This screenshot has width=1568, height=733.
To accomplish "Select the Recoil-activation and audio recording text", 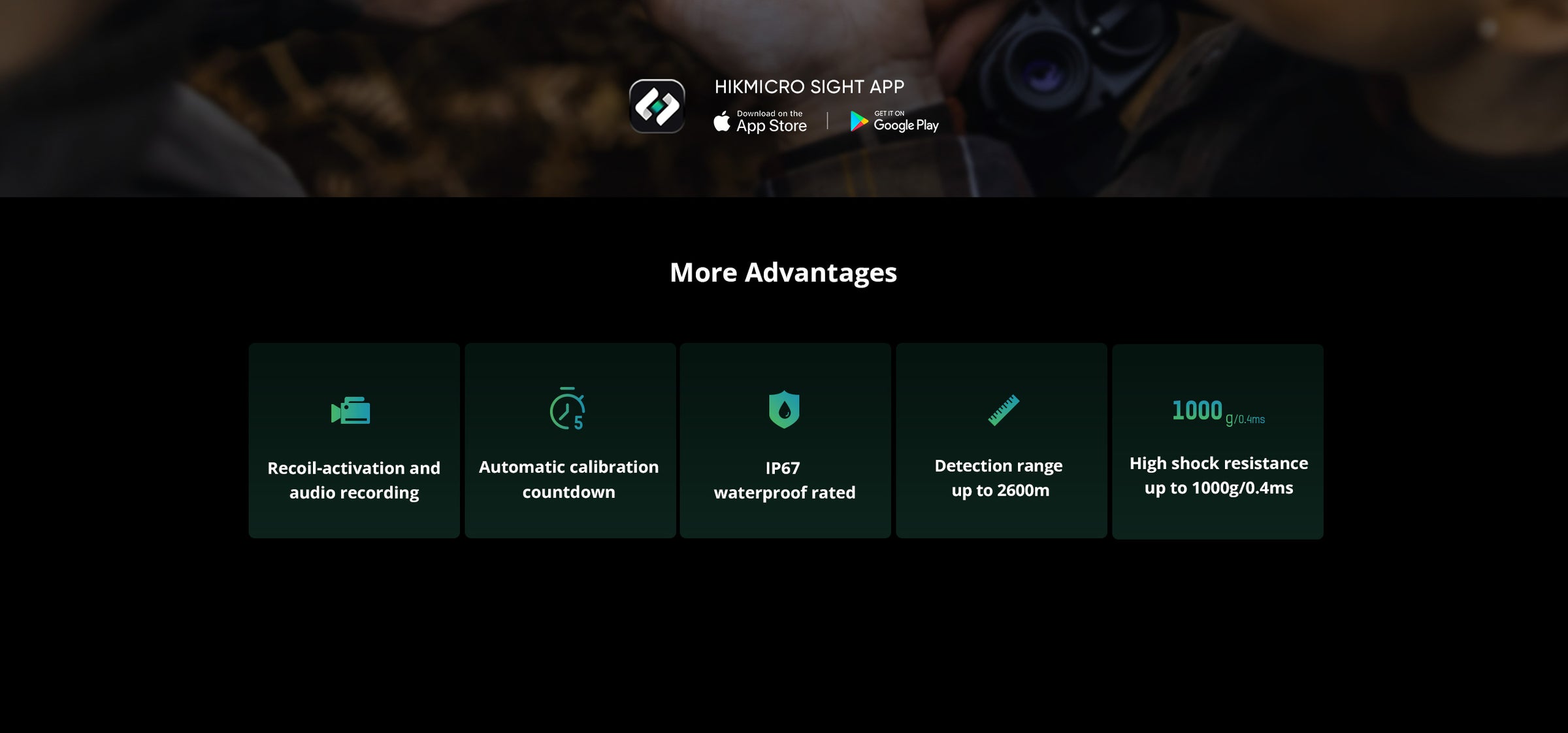I will point(354,480).
